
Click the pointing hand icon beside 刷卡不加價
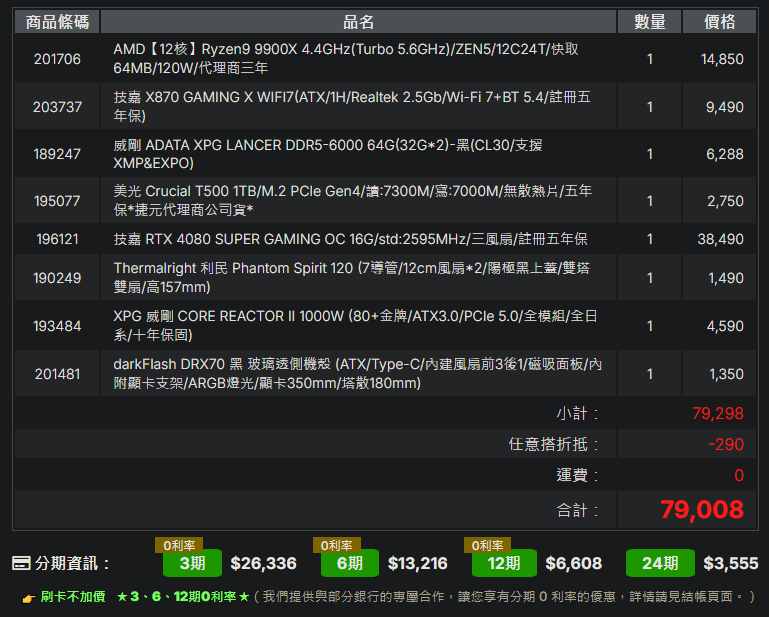(x=29, y=598)
